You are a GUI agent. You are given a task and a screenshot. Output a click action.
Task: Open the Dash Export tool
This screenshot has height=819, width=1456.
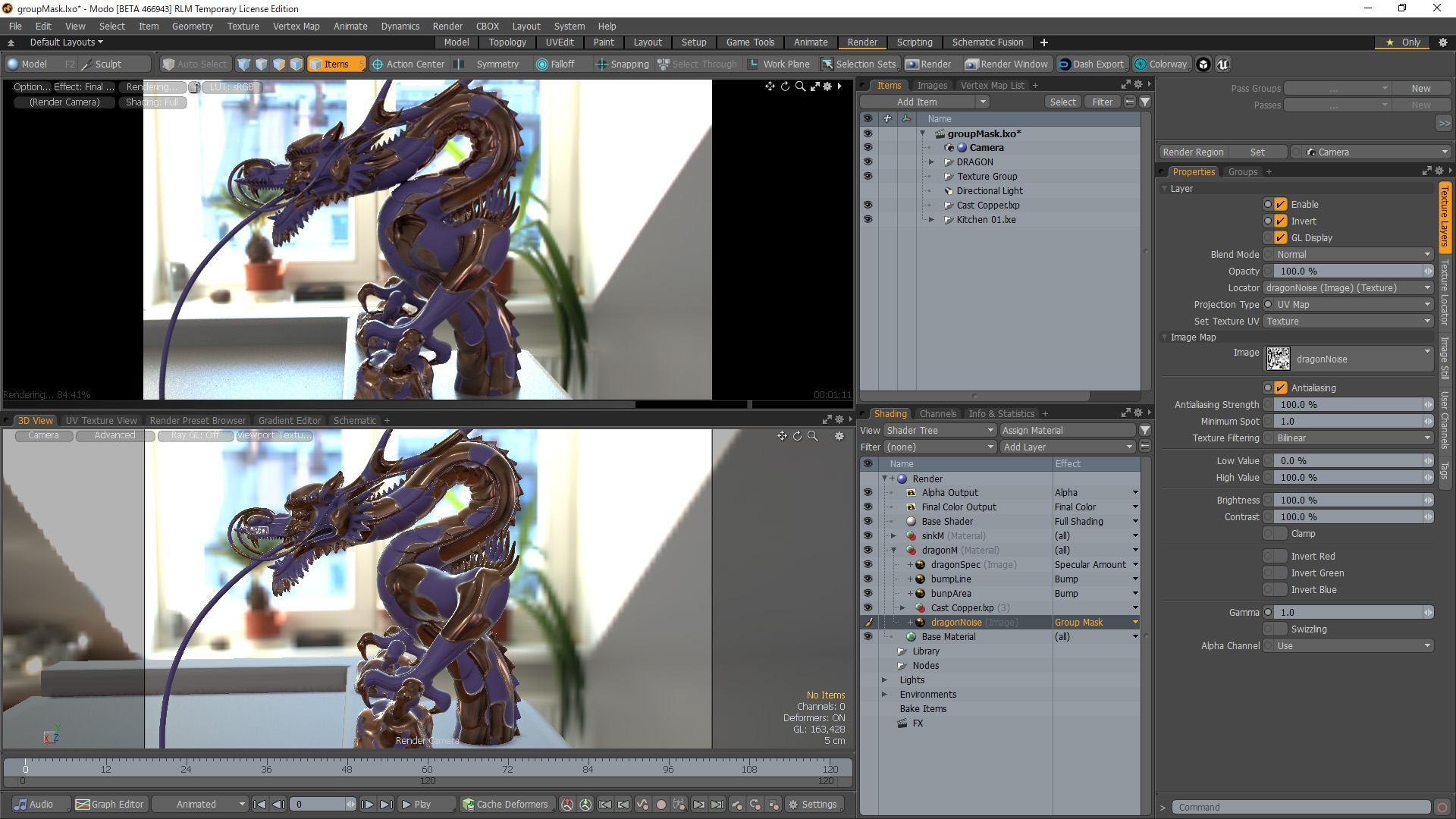pos(1091,64)
